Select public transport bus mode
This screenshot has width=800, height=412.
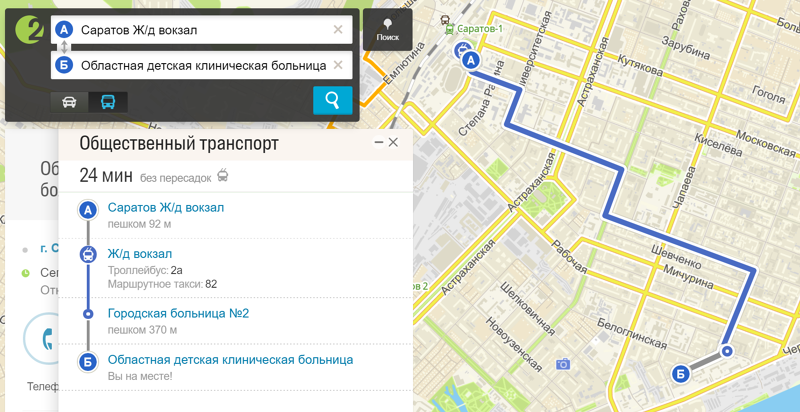click(108, 102)
